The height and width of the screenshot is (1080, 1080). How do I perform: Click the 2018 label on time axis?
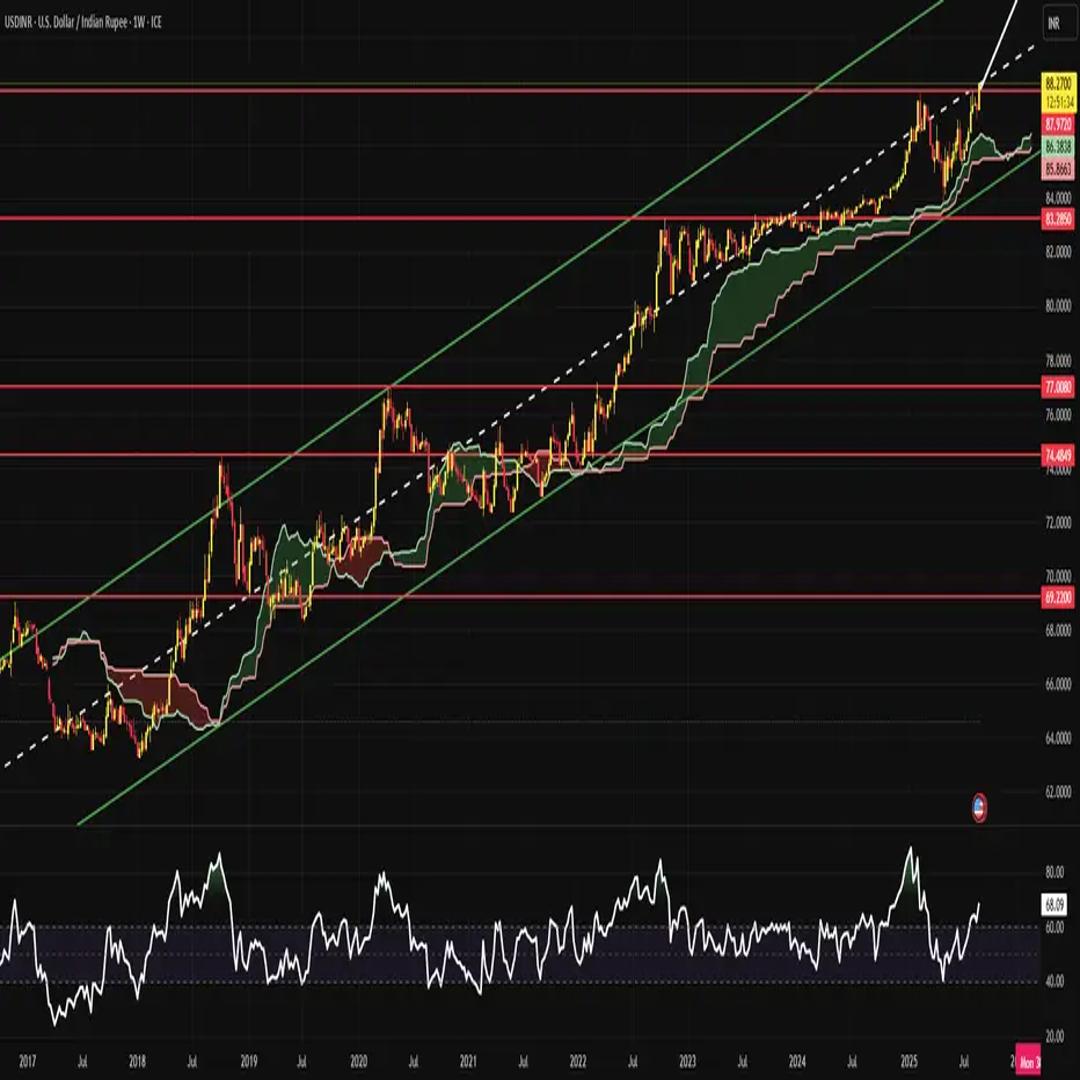coord(138,1059)
